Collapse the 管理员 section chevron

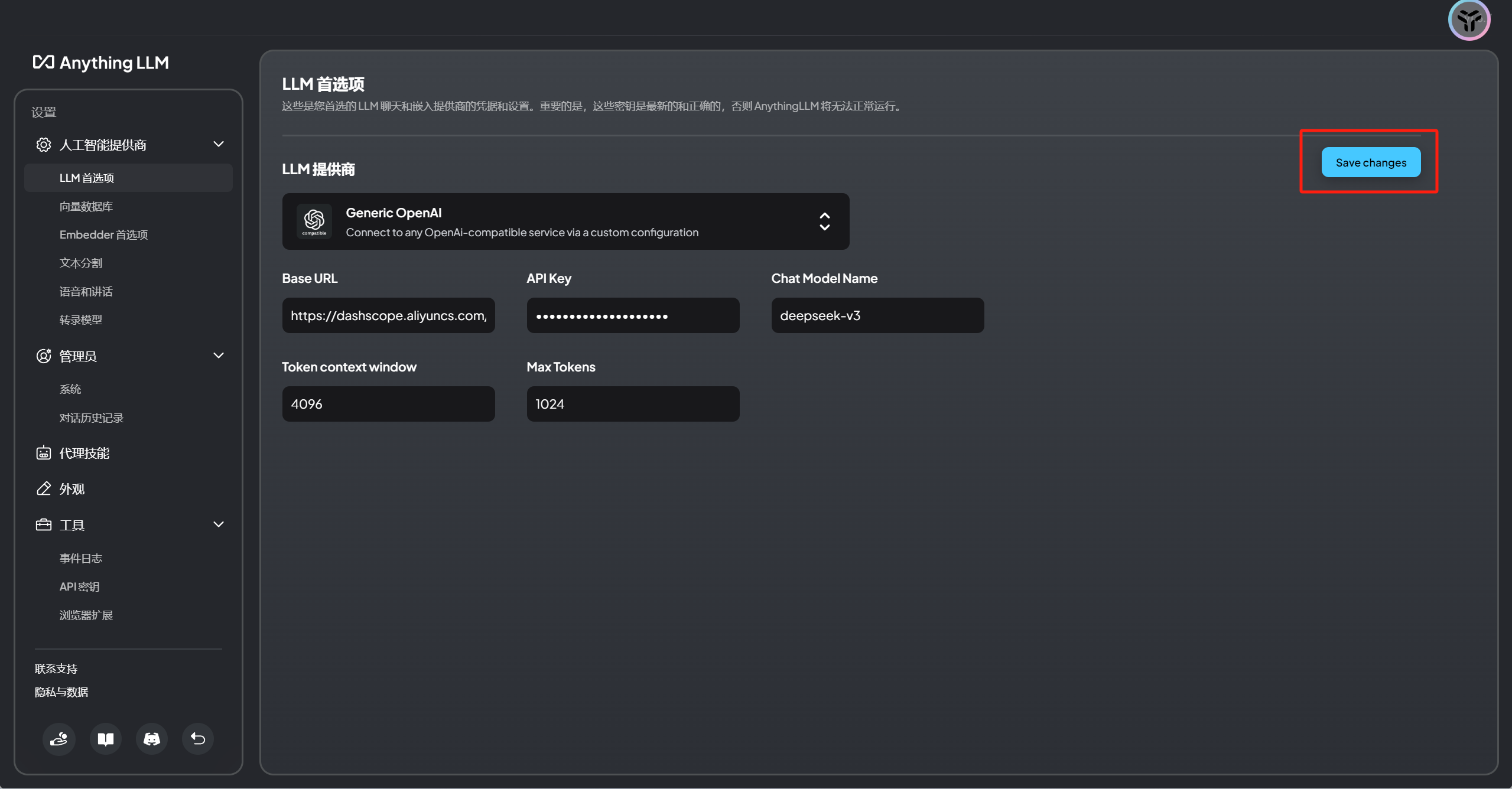219,356
